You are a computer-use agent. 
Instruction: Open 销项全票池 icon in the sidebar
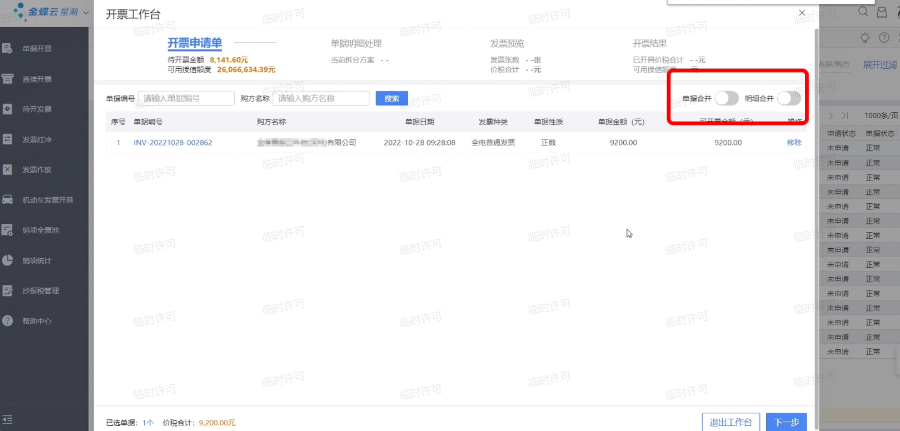pyautogui.click(x=7, y=230)
